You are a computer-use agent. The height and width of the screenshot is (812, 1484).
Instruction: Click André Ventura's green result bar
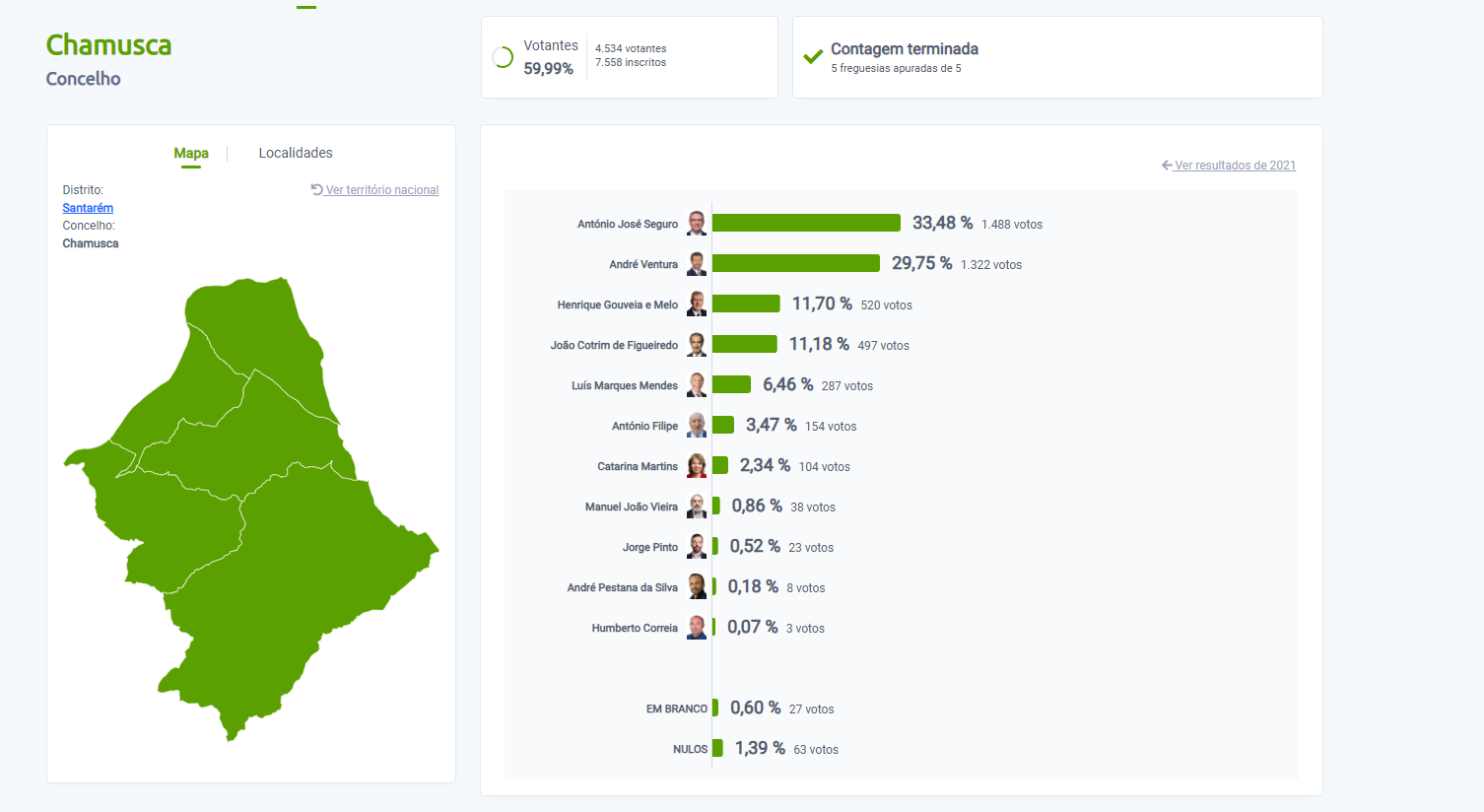795,264
